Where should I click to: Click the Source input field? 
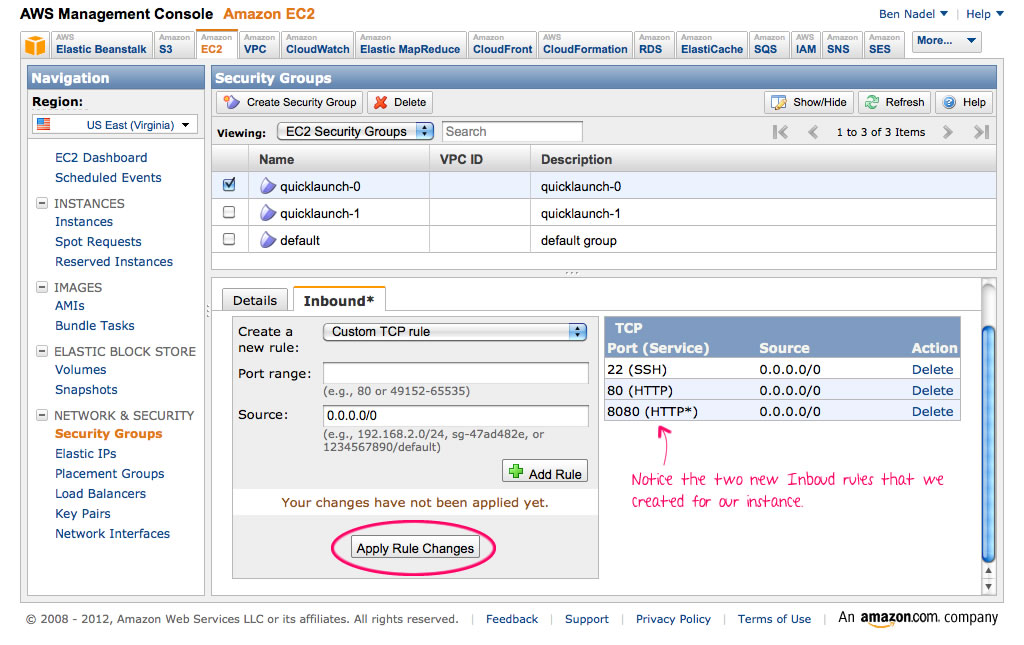click(456, 415)
